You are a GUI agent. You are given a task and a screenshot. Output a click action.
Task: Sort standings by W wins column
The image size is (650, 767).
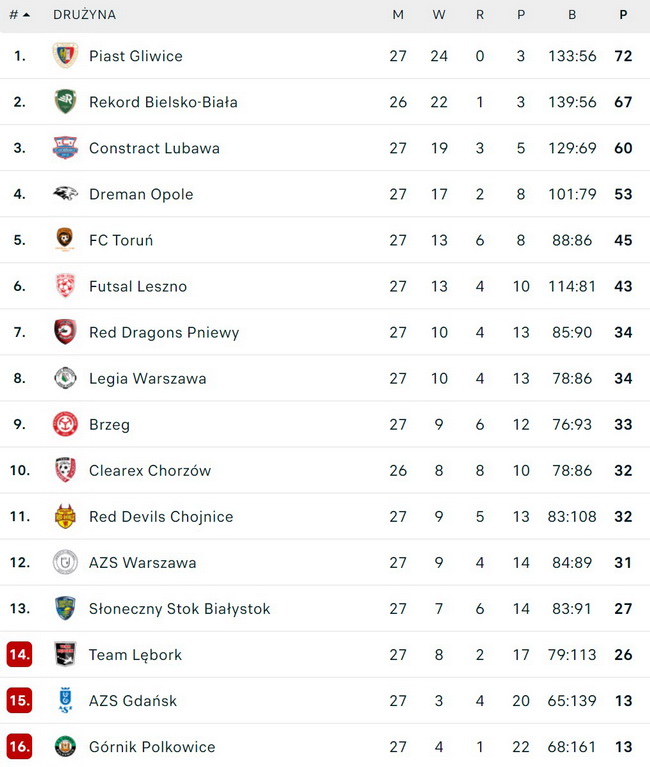[x=439, y=15]
